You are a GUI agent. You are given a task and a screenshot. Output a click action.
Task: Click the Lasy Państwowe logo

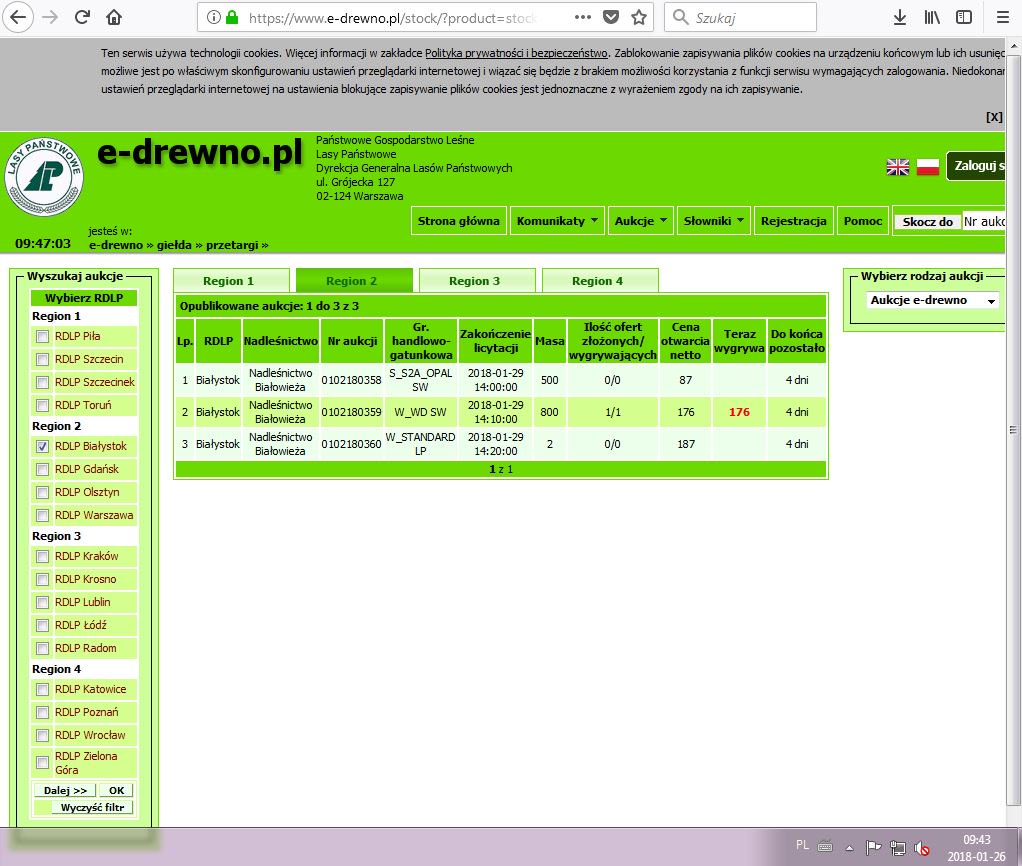click(x=44, y=177)
